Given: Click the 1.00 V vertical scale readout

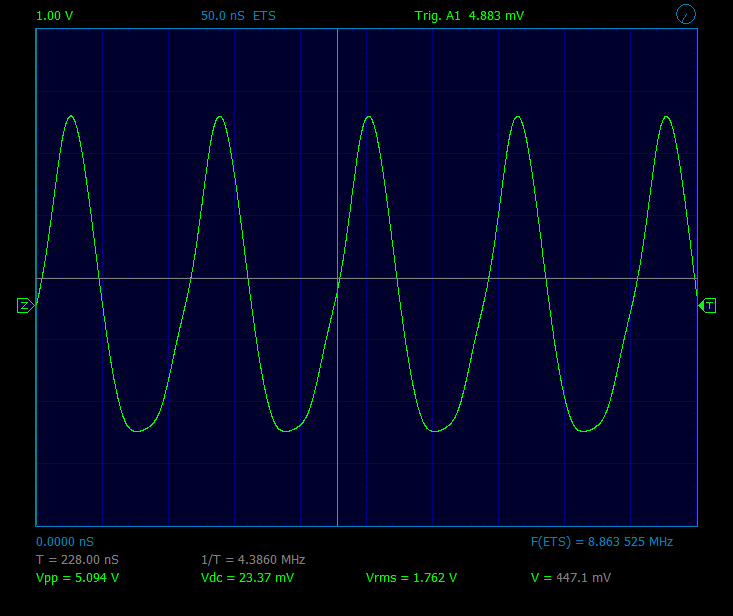Looking at the screenshot, I should (x=54, y=16).
